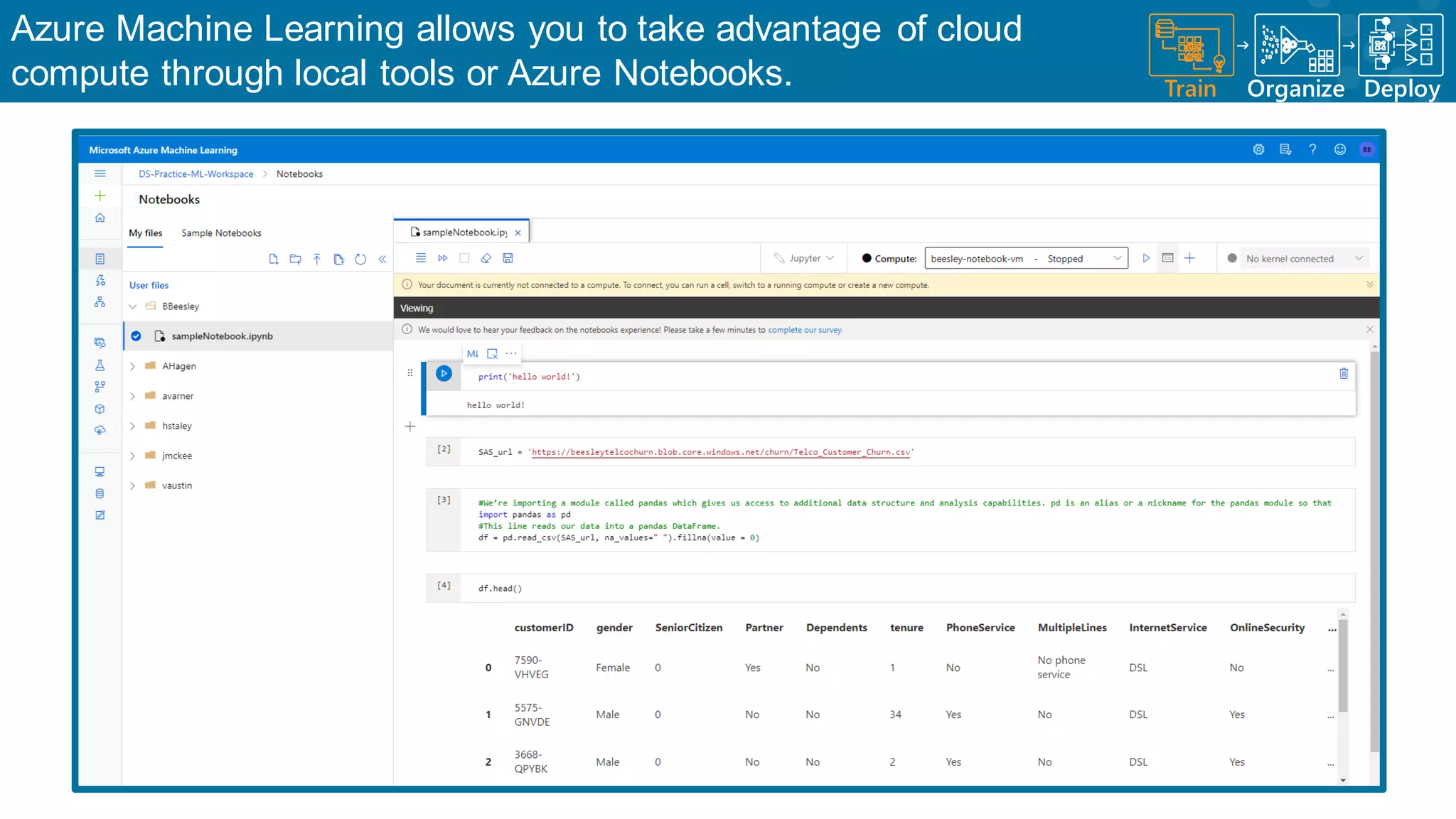This screenshot has width=1456, height=819.
Task: Open the top bar icon left of the help question mark
Action: point(1285,149)
